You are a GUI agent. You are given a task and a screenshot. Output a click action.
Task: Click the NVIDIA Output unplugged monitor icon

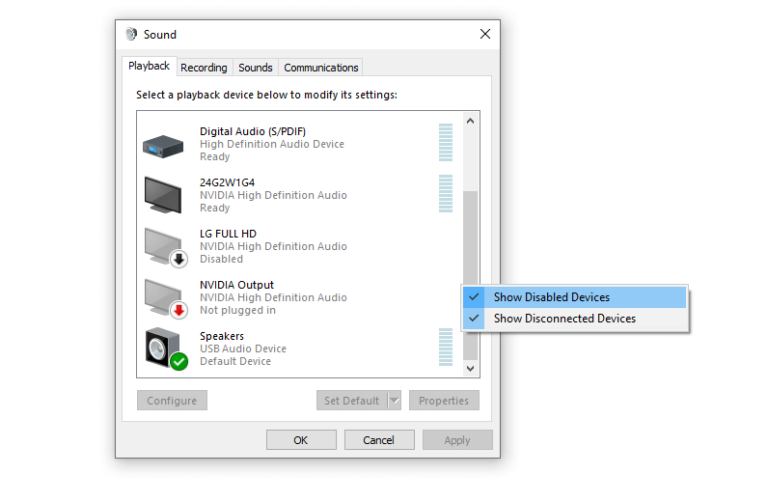(166, 299)
